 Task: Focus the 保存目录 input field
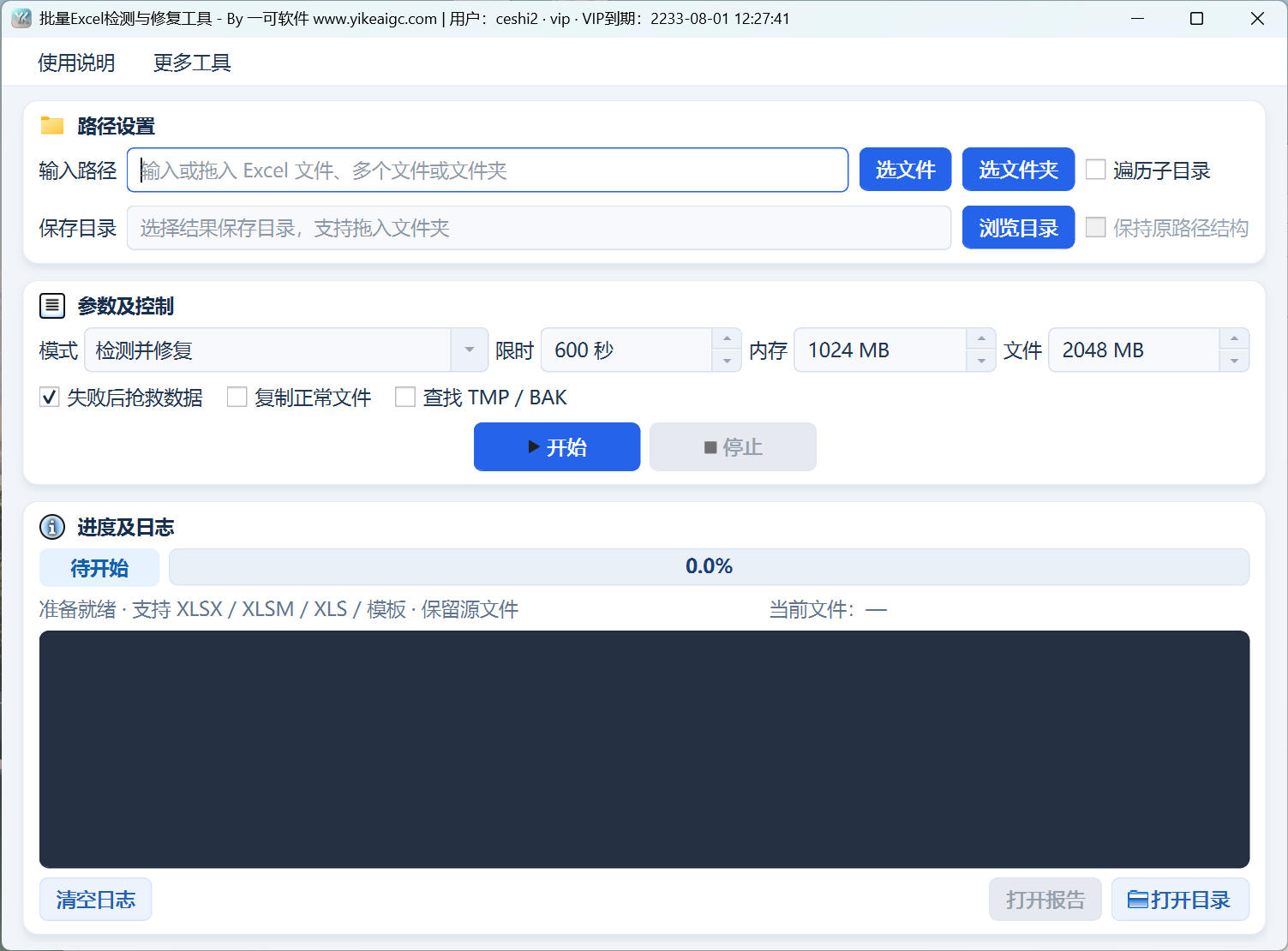539,228
